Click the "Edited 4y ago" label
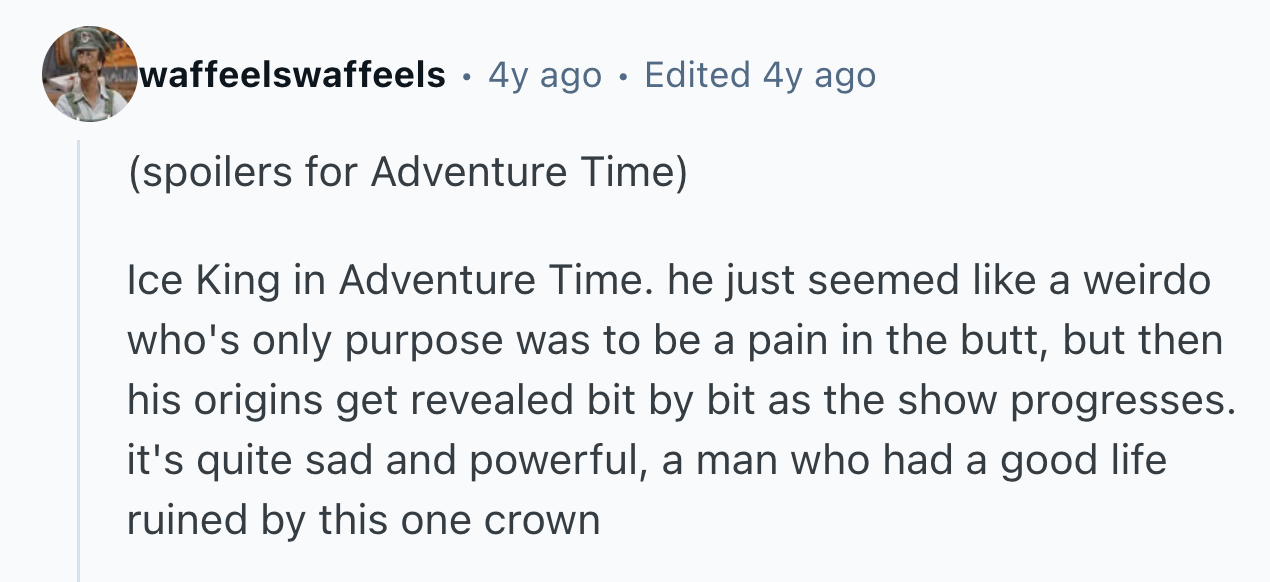1270x582 pixels. click(760, 75)
